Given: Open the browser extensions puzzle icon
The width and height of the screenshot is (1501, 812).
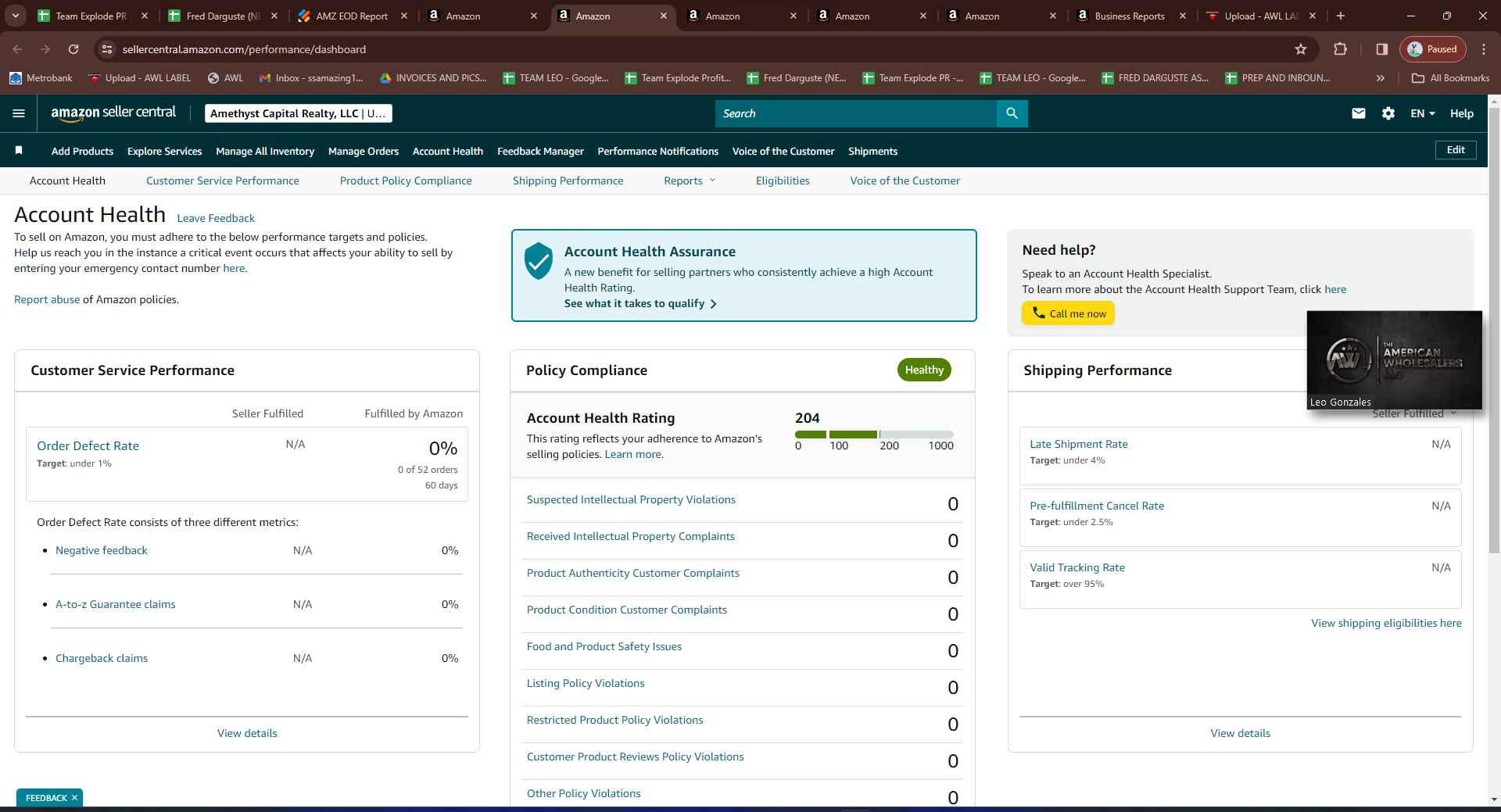Looking at the screenshot, I should (1340, 49).
